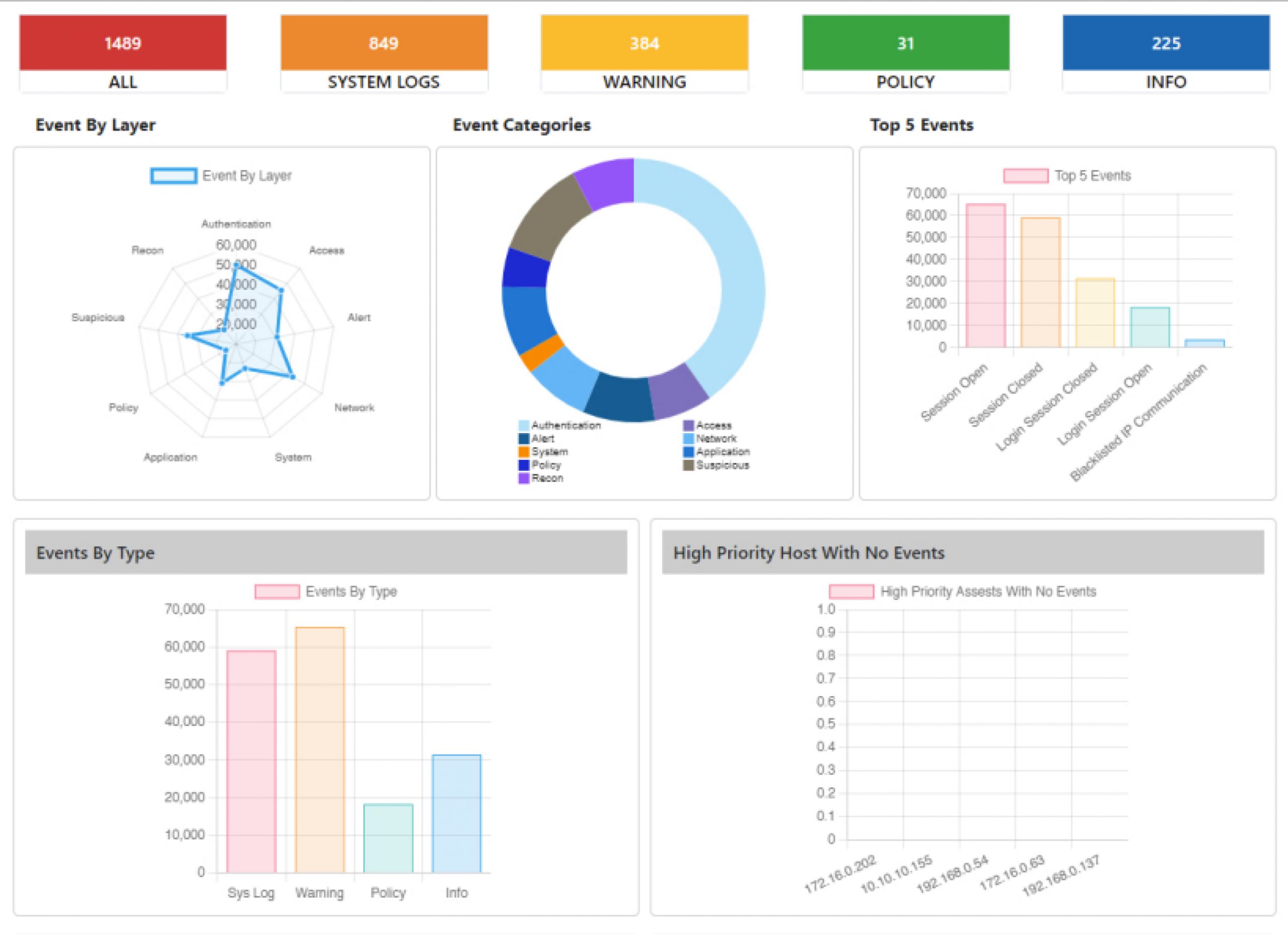Select the Policy bar in Events By Type
The height and width of the screenshot is (934, 1288).
(x=388, y=838)
